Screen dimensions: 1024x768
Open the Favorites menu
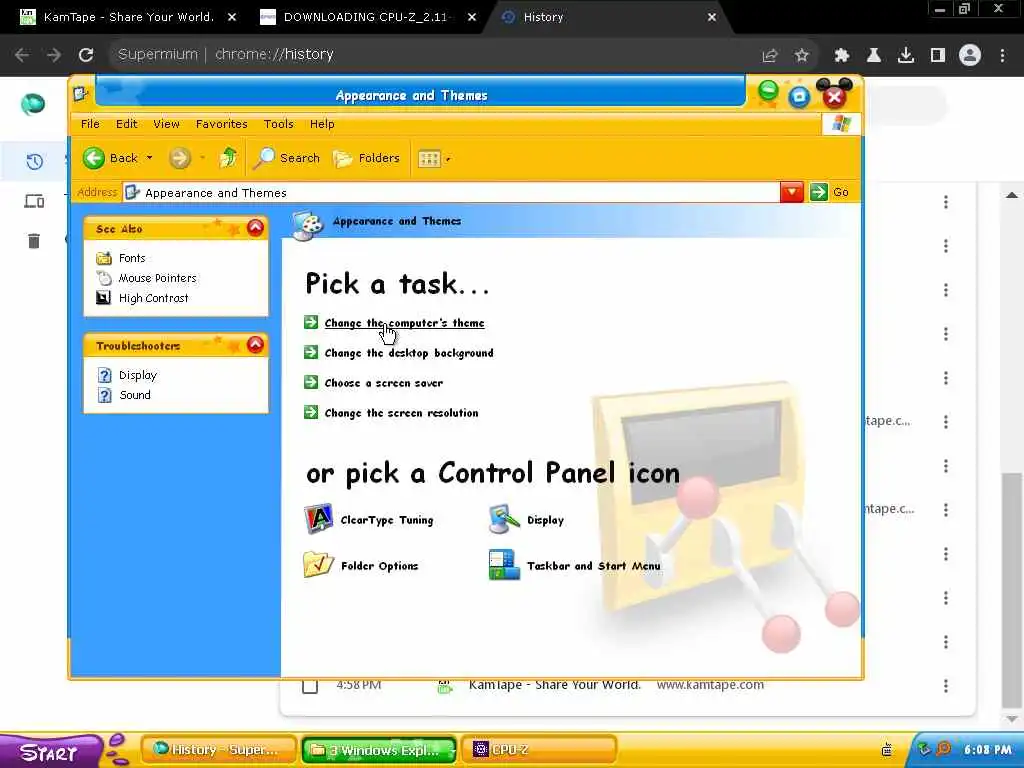221,124
